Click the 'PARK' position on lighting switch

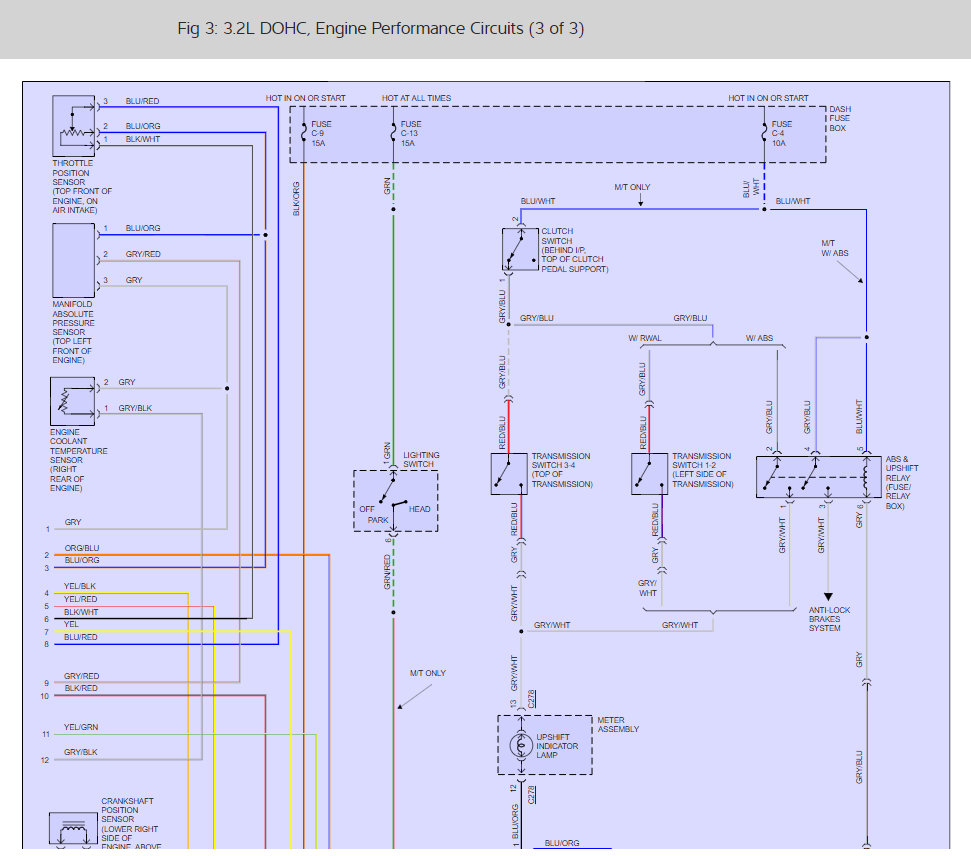(x=378, y=520)
